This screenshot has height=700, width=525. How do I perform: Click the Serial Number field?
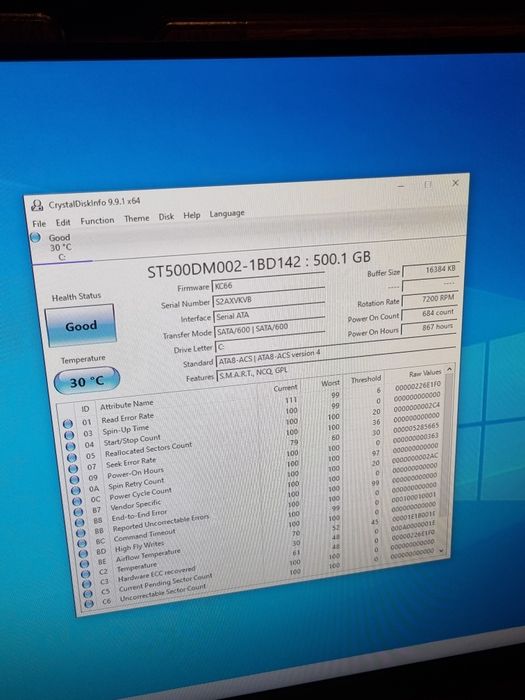tap(269, 299)
